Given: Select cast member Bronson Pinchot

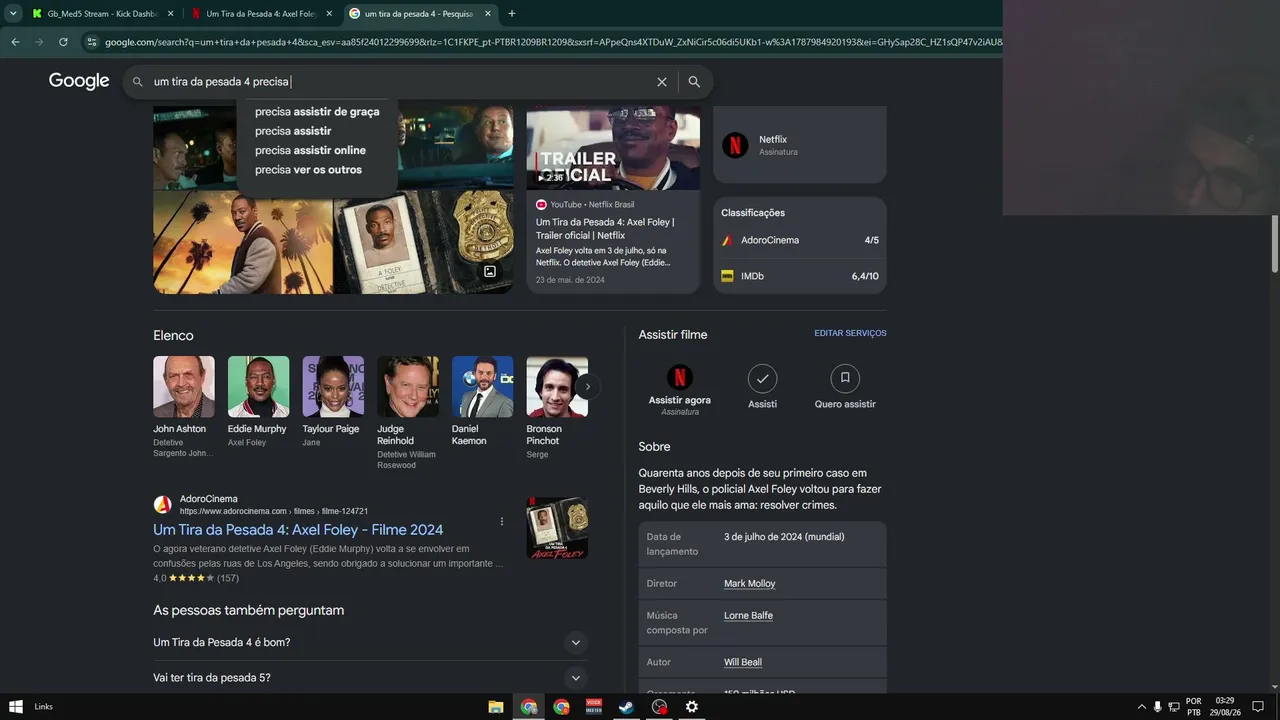Looking at the screenshot, I should point(557,407).
